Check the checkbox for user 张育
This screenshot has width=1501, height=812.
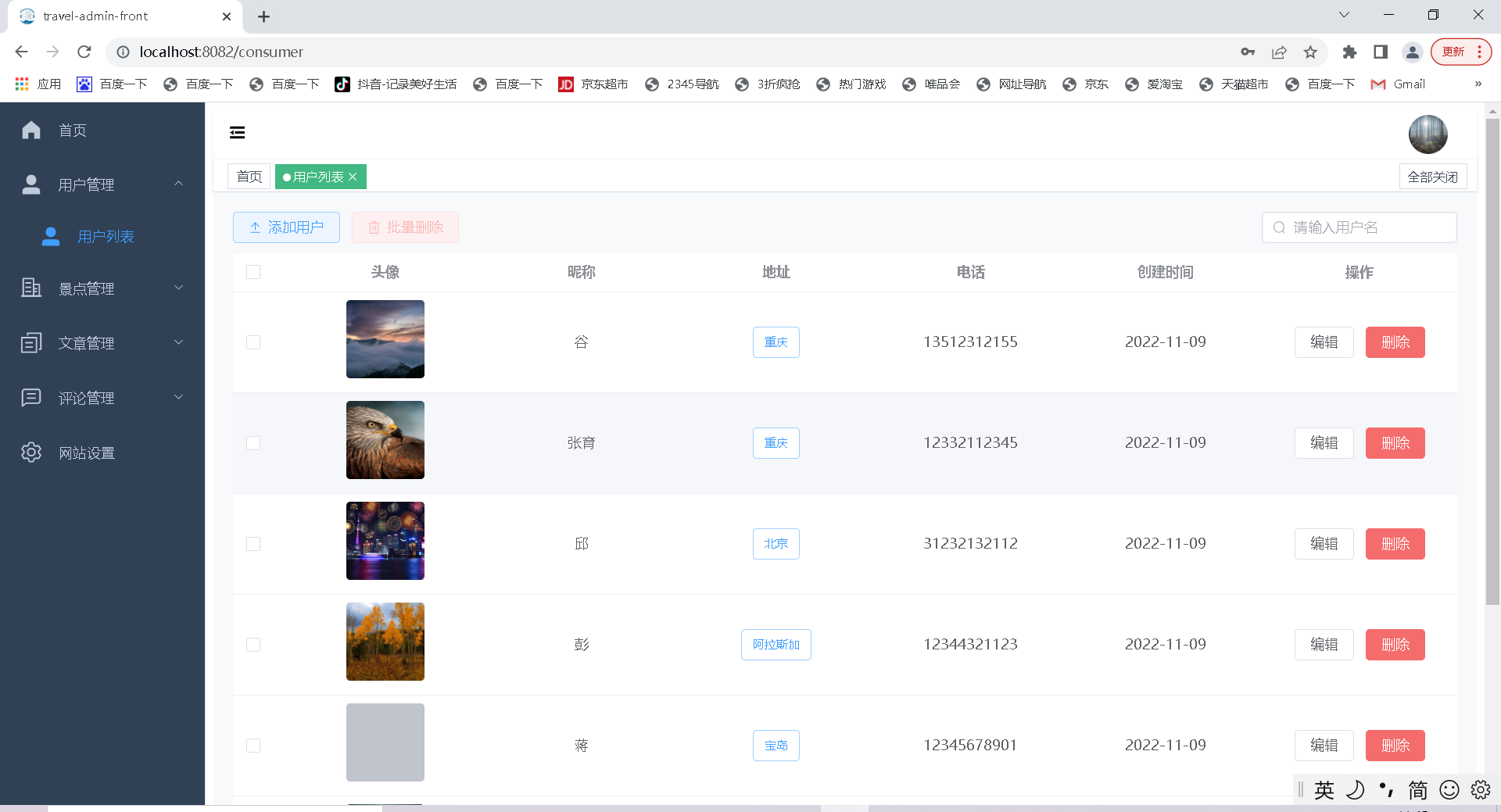[x=253, y=443]
